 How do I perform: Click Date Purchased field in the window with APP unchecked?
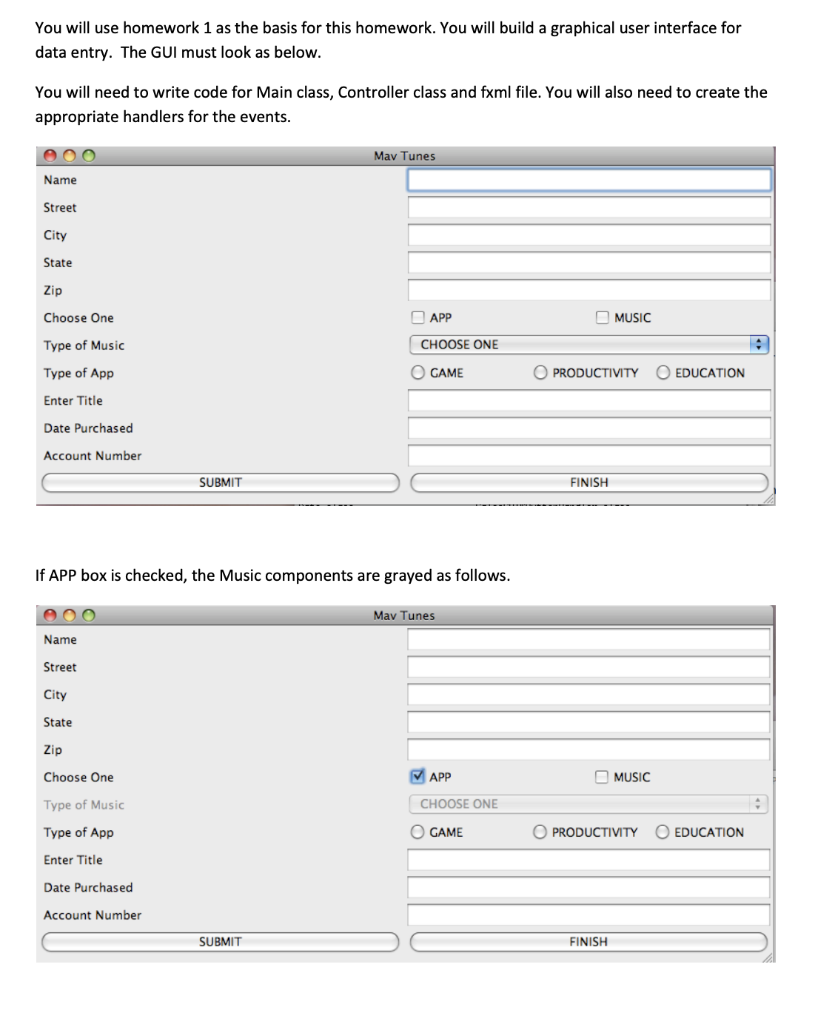point(589,428)
